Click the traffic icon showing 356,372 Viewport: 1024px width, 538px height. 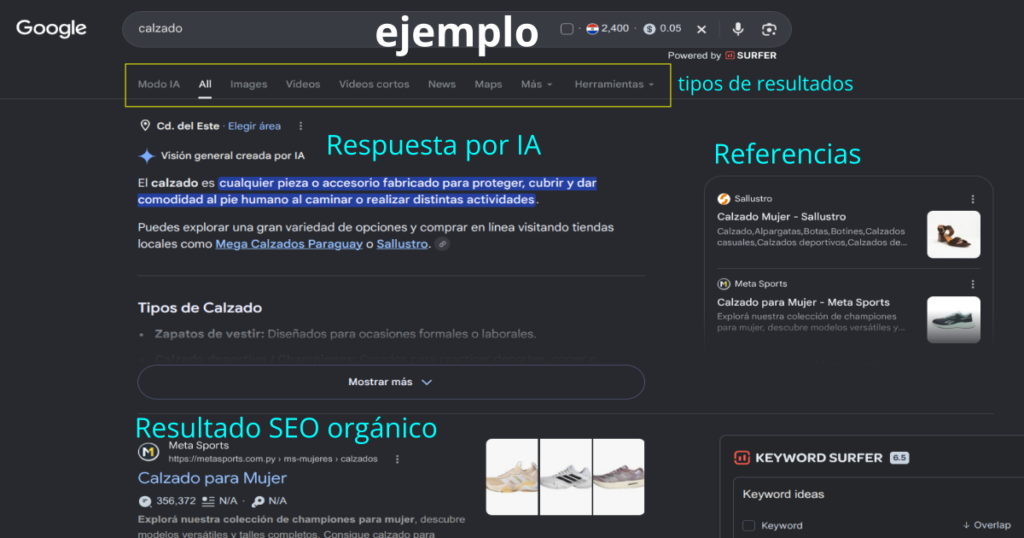point(145,501)
